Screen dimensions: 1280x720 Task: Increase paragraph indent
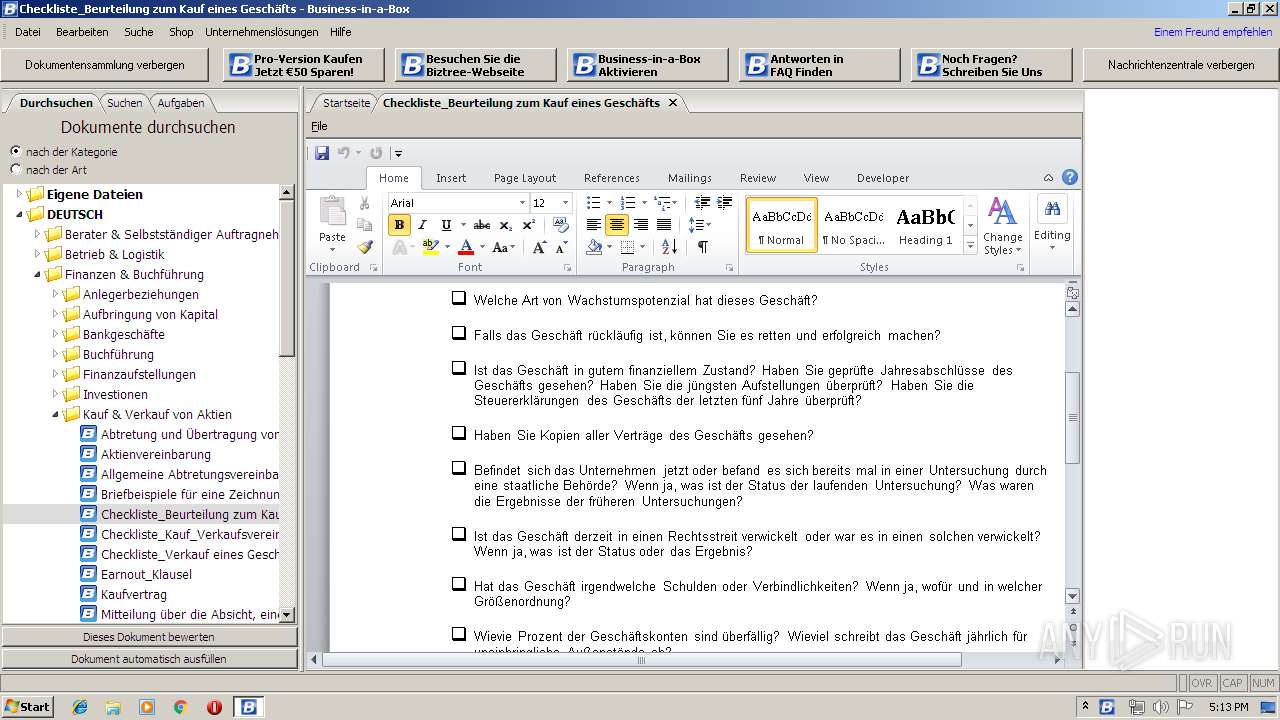tap(724, 202)
